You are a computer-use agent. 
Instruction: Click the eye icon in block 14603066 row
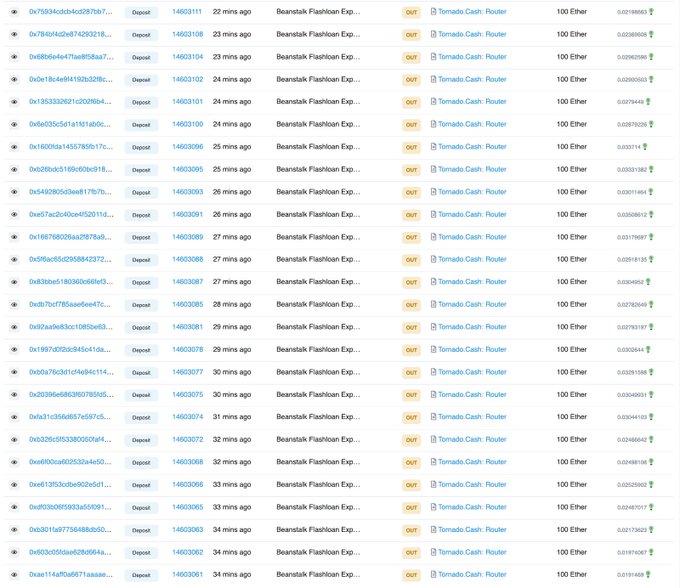[x=14, y=485]
